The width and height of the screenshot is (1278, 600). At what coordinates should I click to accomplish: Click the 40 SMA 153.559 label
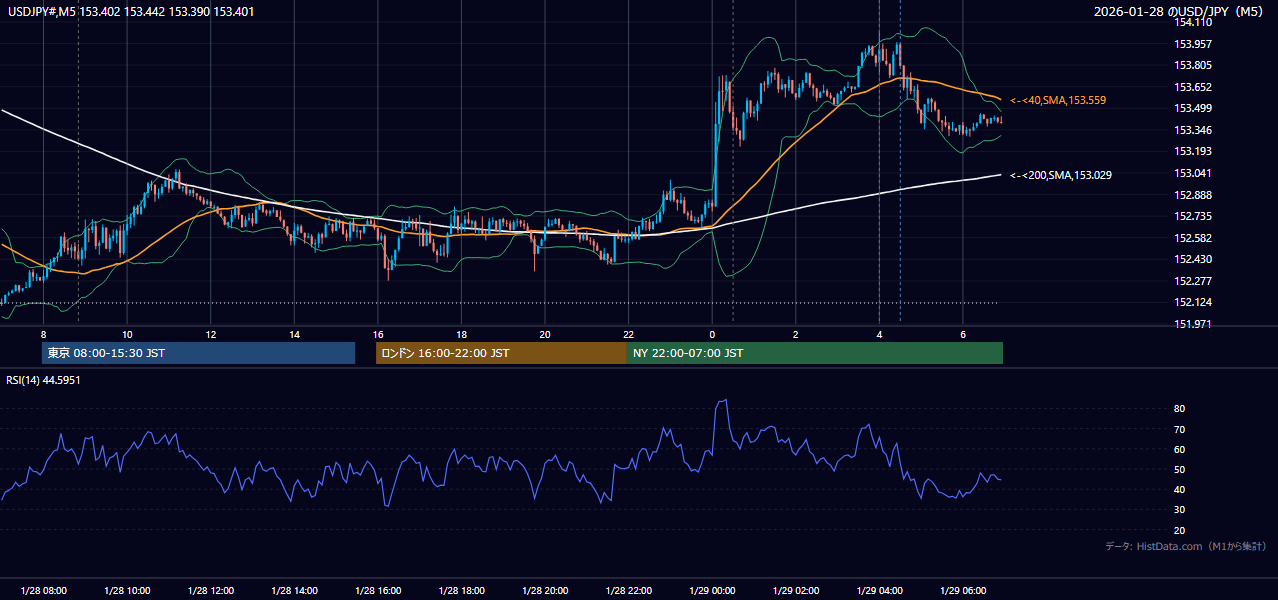pyautogui.click(x=1058, y=101)
